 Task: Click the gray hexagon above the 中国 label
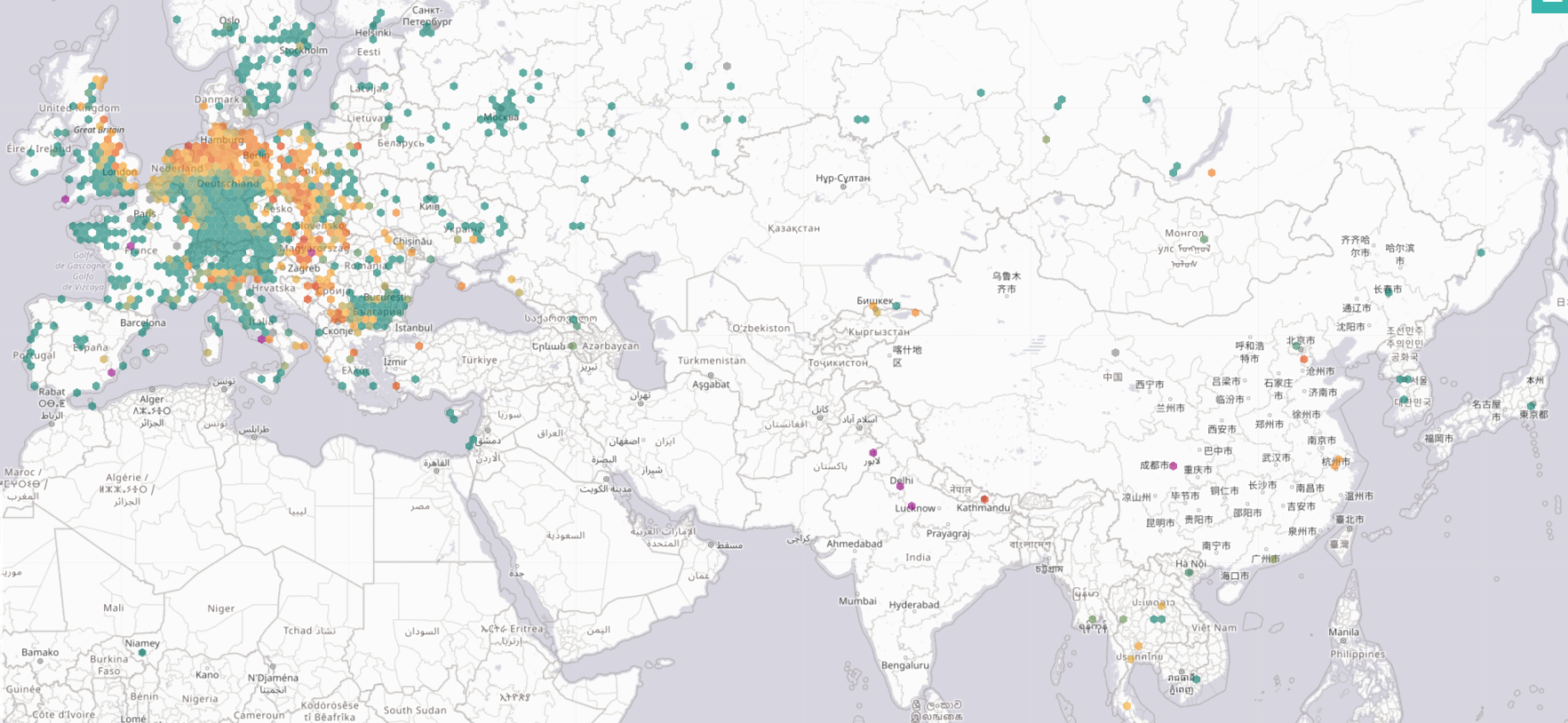click(1116, 353)
